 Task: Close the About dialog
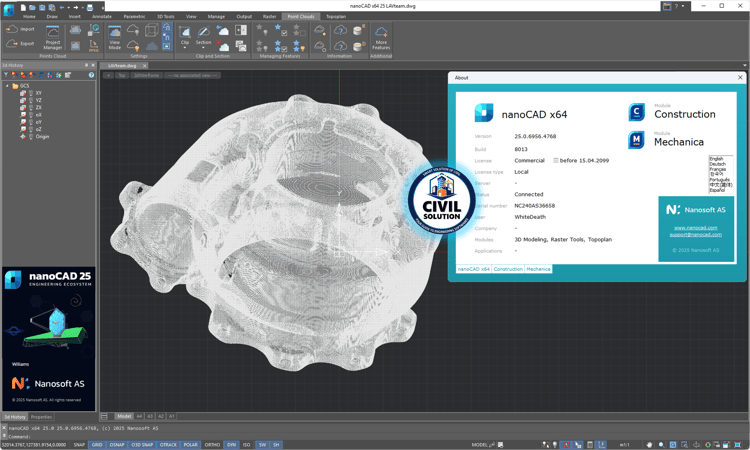(740, 77)
